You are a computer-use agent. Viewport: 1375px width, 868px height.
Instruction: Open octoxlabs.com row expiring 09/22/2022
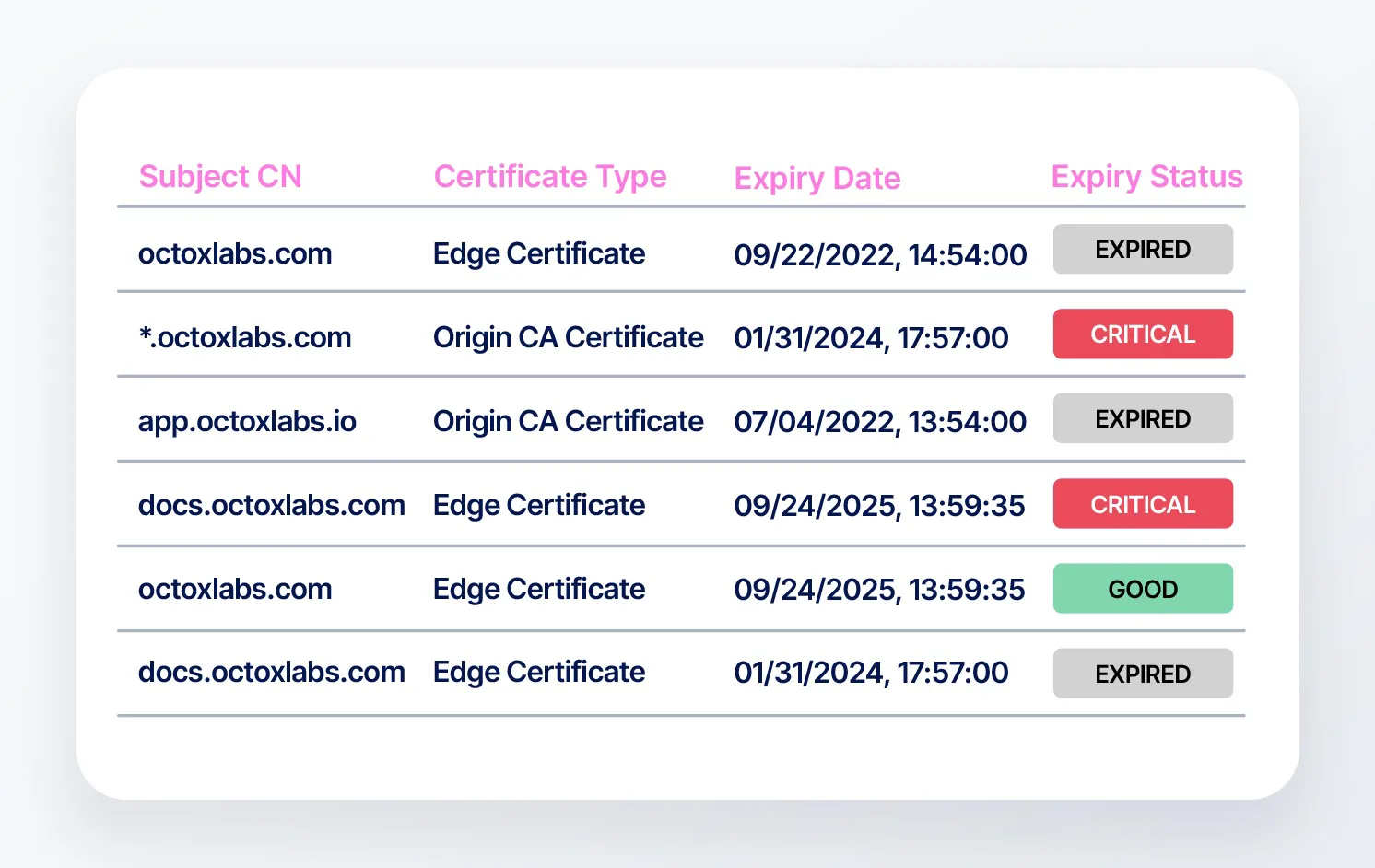(681, 250)
